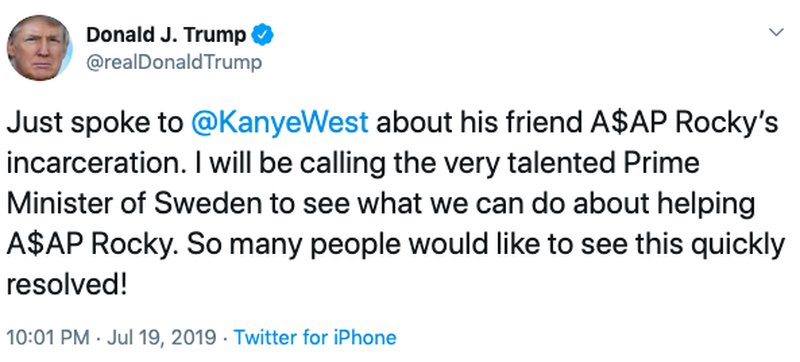Click "Just spoke to" opening text
The image size is (800, 362).
(x=94, y=124)
